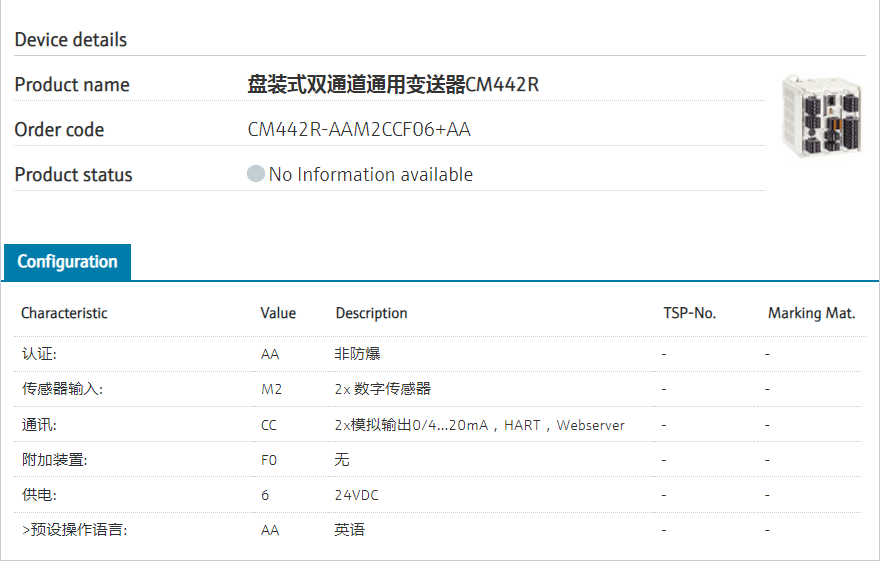Open the CM442R product thumbnail image
The image size is (881, 571).
pos(816,117)
